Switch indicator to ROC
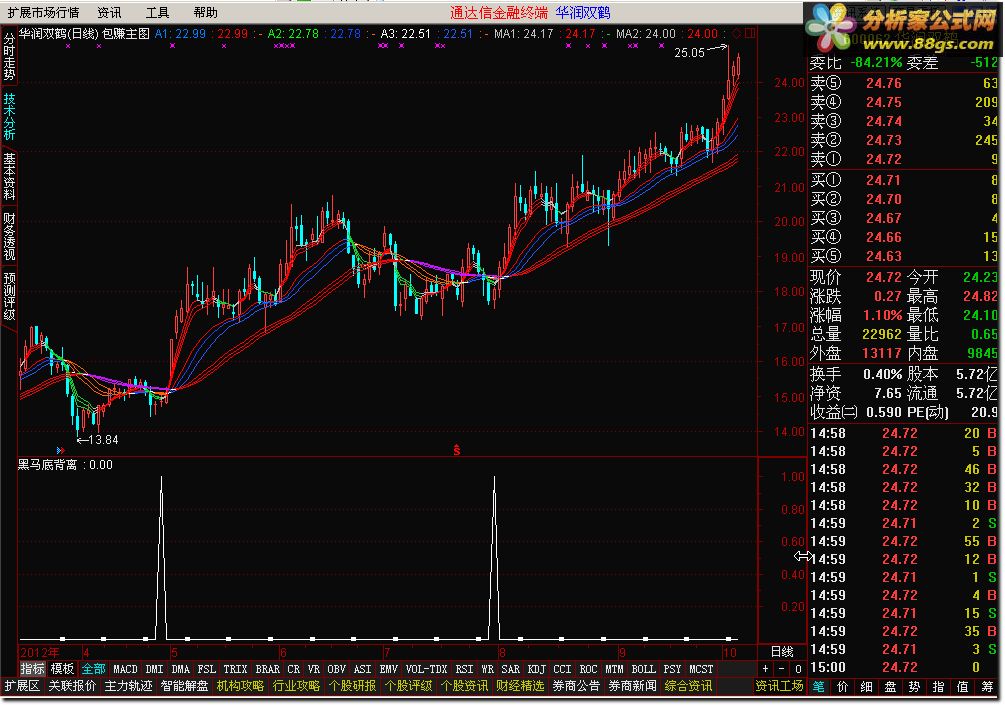Screen dimensions: 1005x705 pyautogui.click(x=588, y=668)
